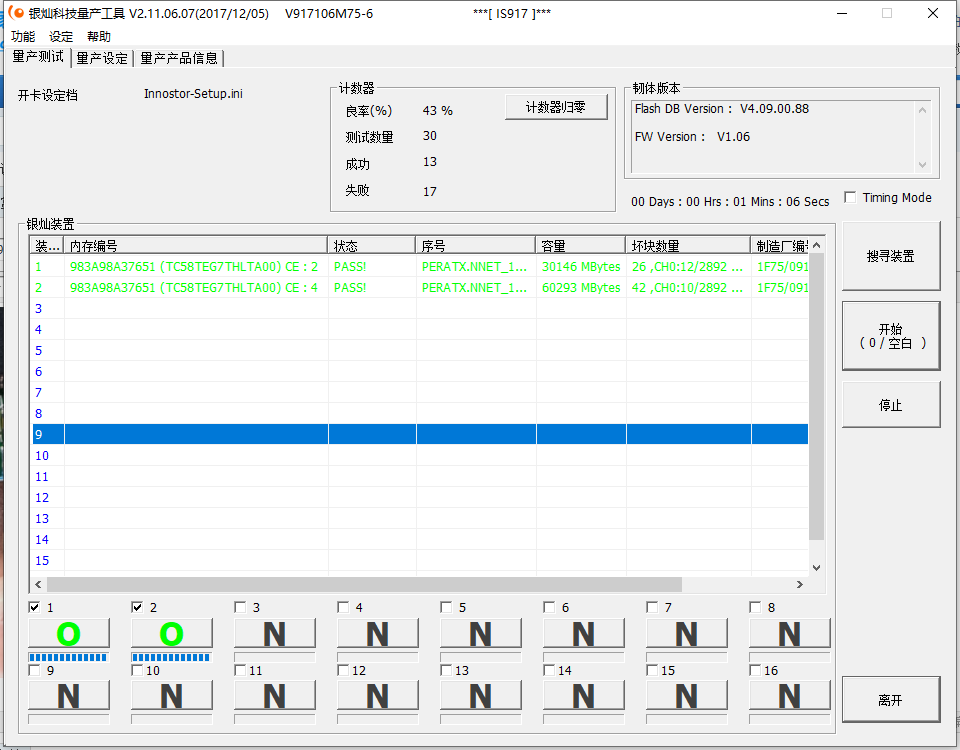Viewport: 960px width, 750px height.
Task: Tick the port 4 checkbox
Action: pos(343,607)
